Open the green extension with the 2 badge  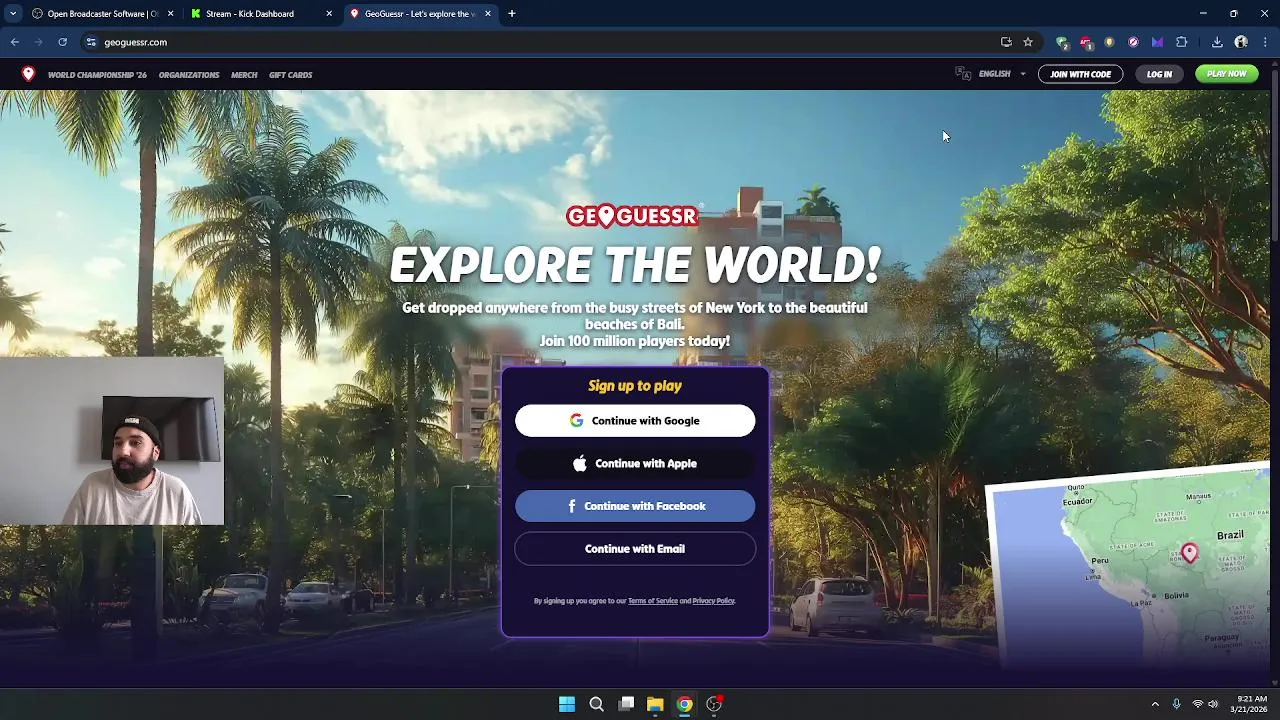point(1062,42)
